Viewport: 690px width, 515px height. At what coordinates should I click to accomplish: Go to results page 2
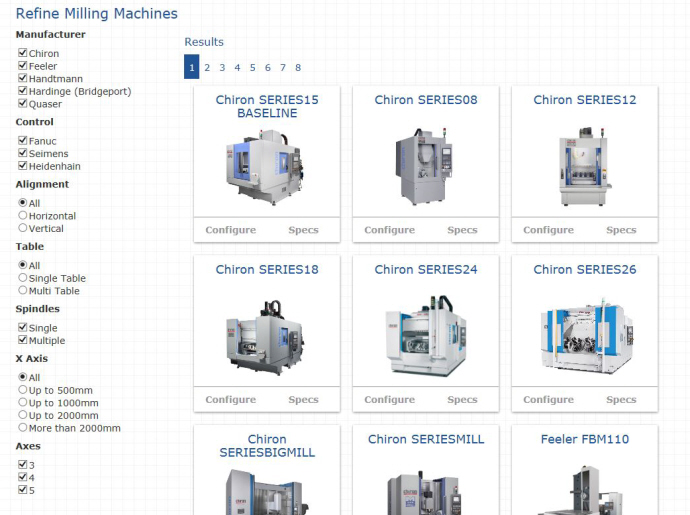(207, 67)
